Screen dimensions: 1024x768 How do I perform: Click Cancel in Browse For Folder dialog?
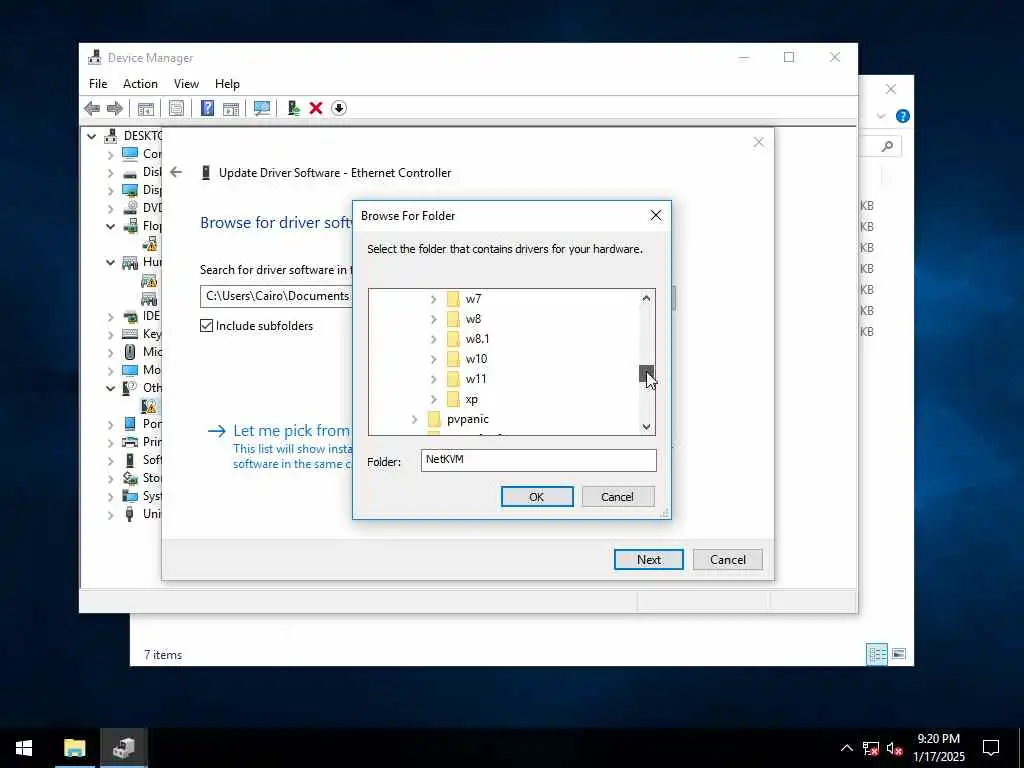617,497
